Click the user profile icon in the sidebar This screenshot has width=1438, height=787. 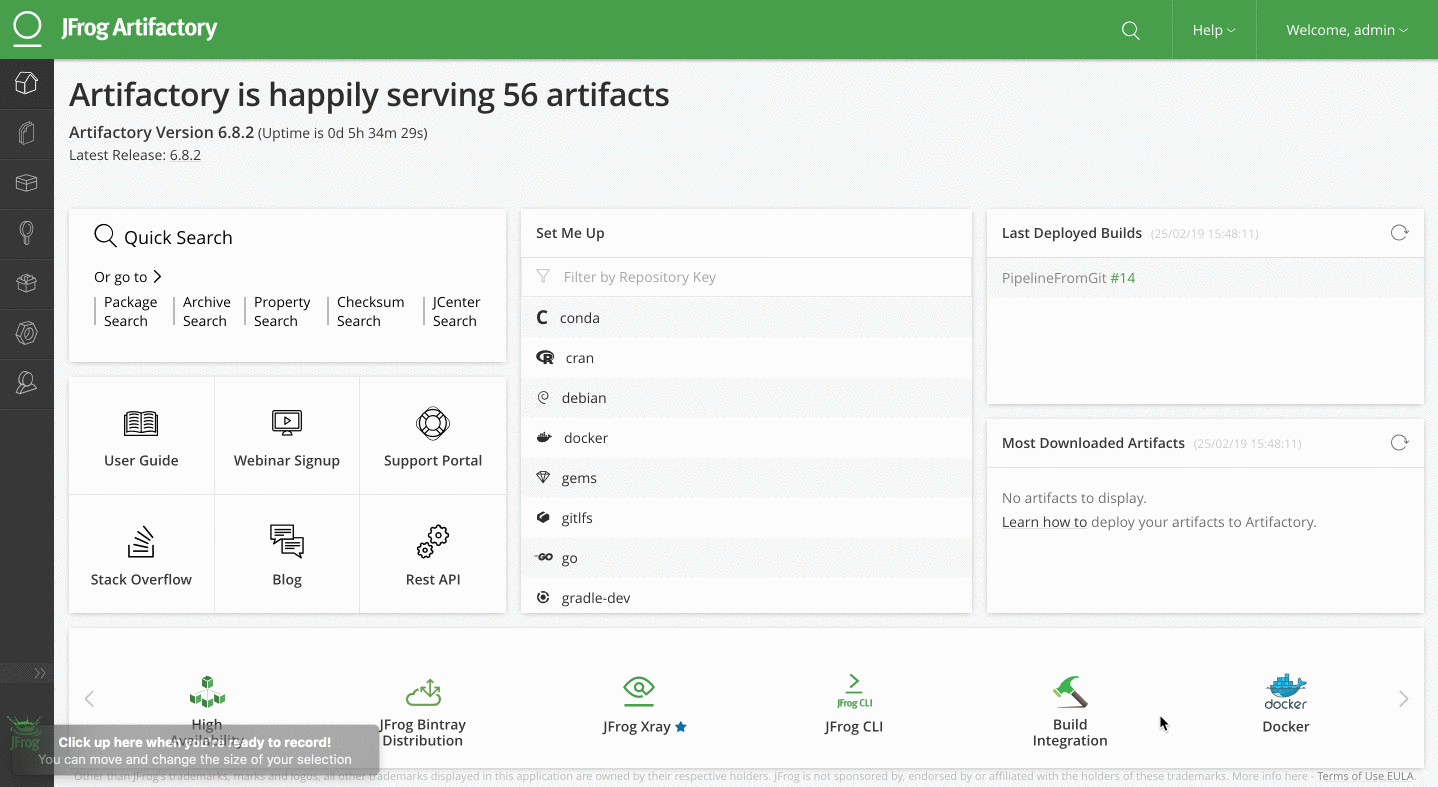click(x=27, y=383)
